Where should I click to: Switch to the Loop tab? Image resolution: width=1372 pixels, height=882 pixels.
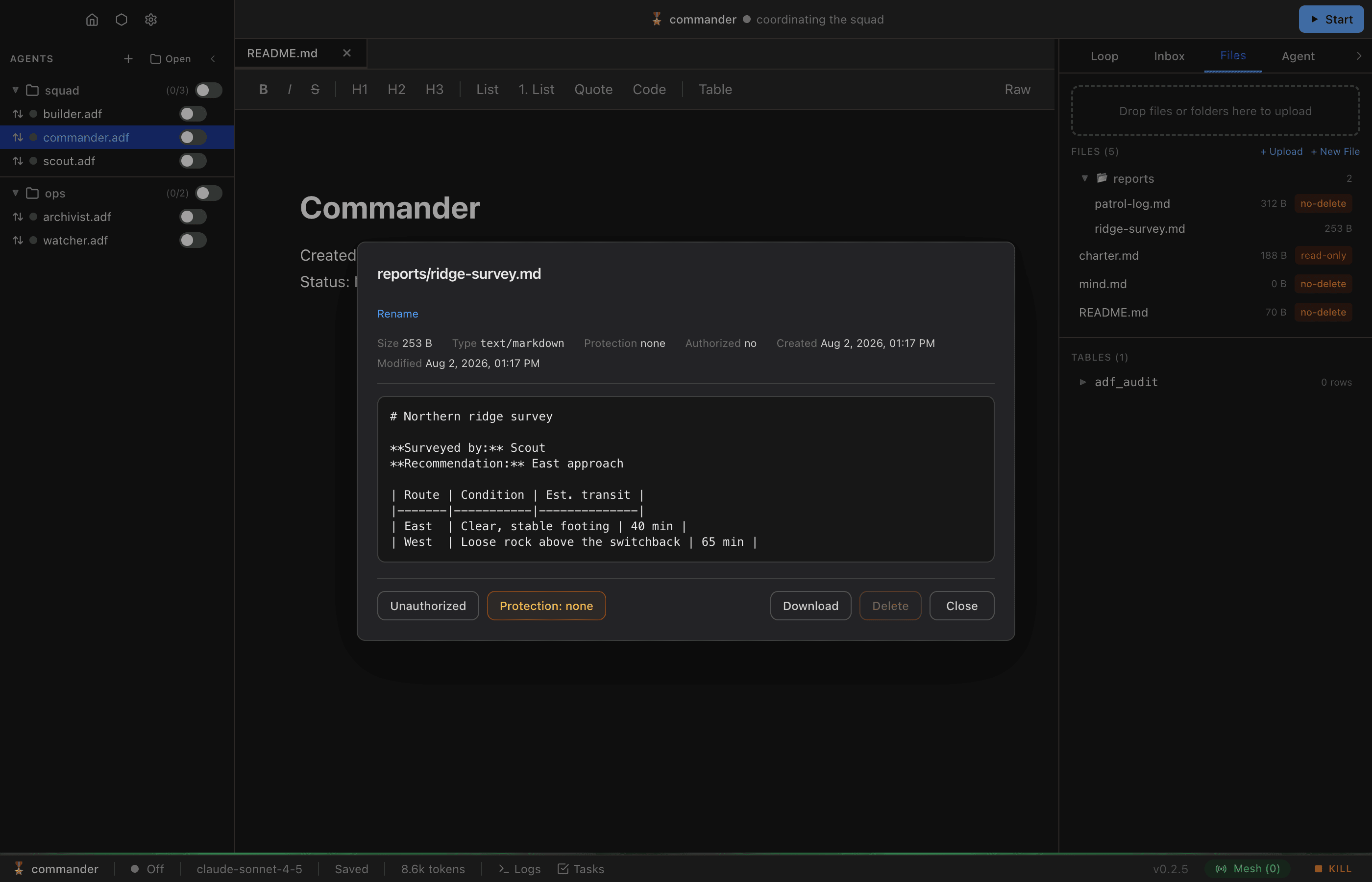click(x=1104, y=55)
